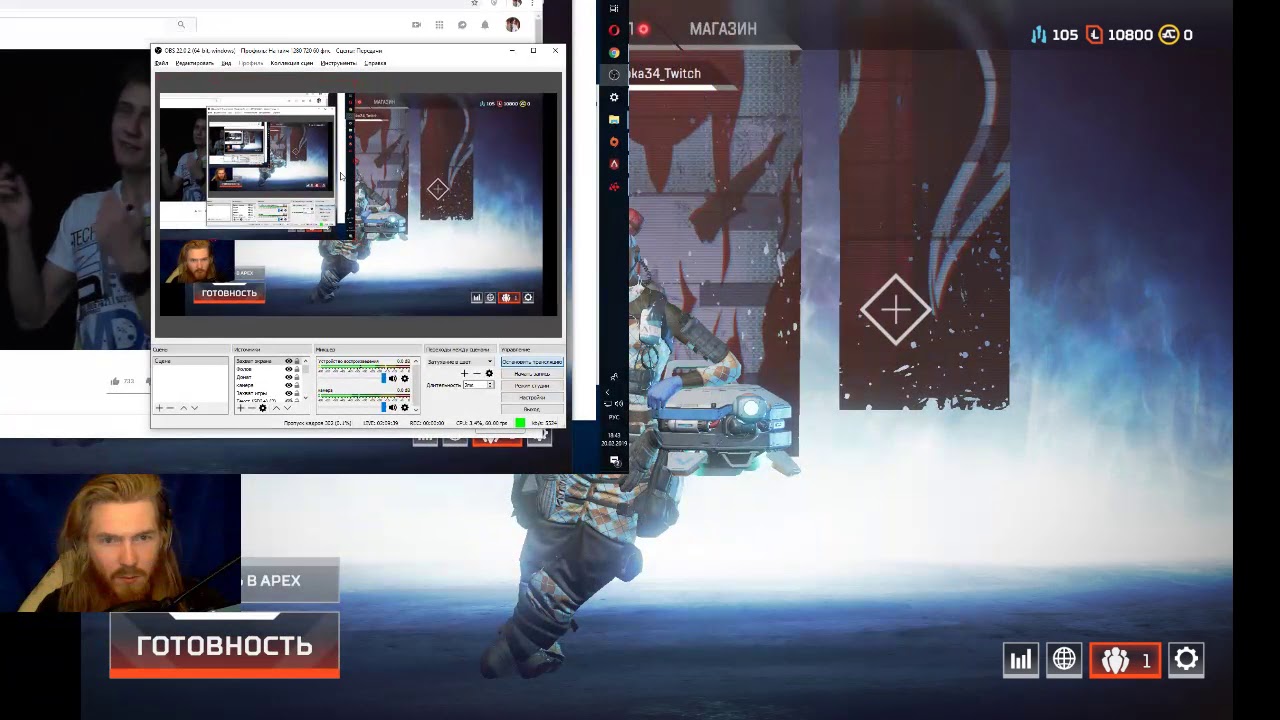Screen dimensions: 1280x720
Task: Enable Режим студии in OBS
Action: [x=532, y=386]
